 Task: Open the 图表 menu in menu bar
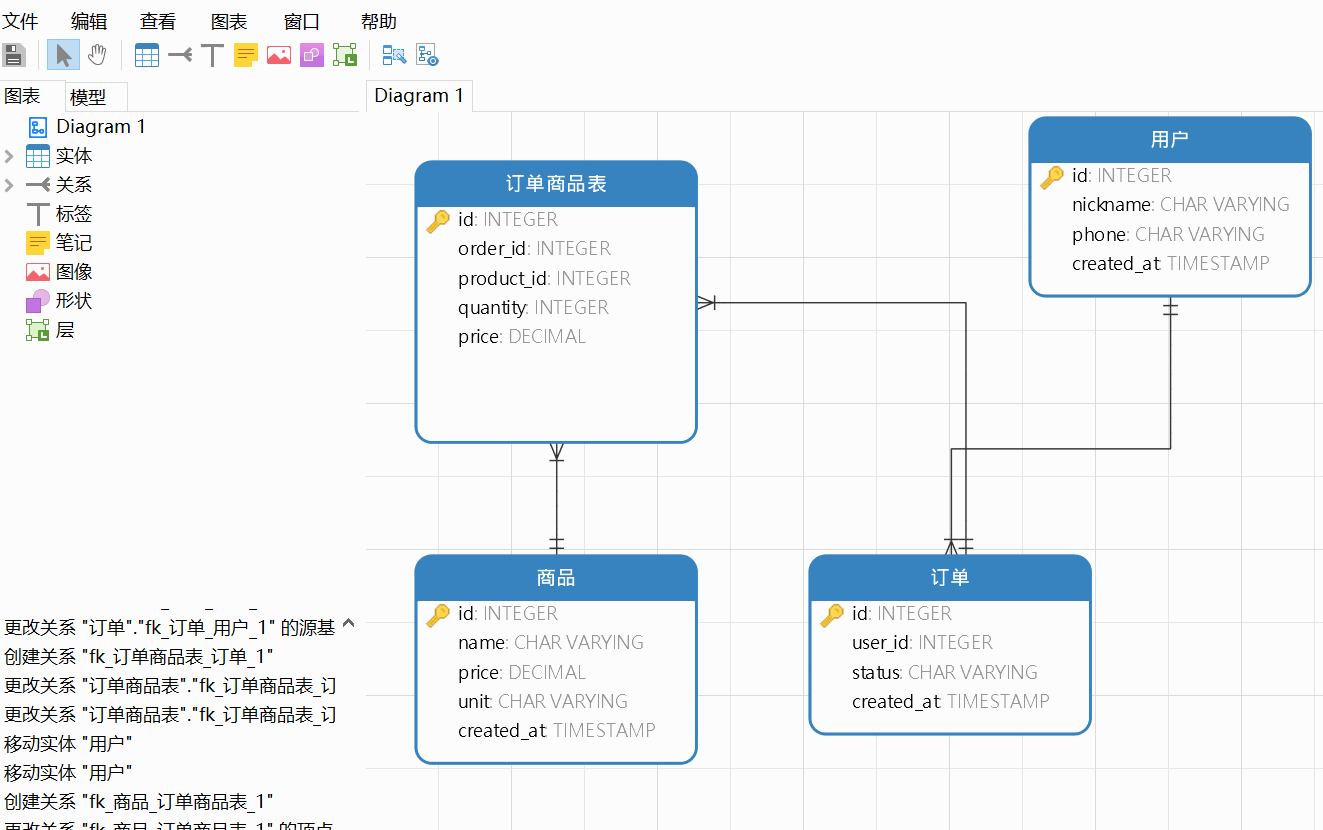229,21
